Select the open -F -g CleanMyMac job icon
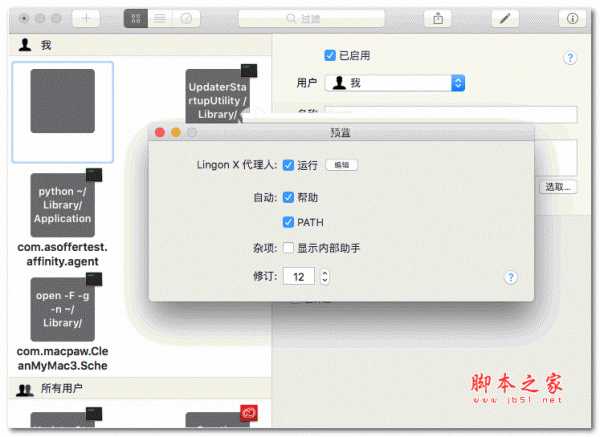This screenshot has height=437, width=600. pos(63,309)
